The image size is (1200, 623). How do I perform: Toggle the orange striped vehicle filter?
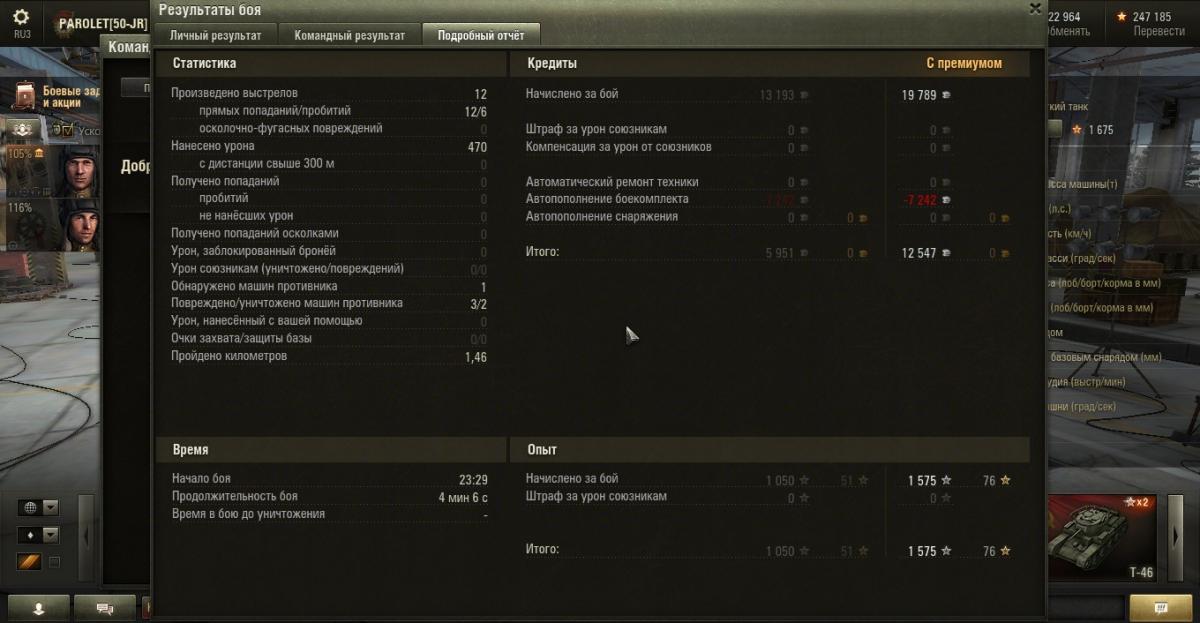click(x=29, y=562)
